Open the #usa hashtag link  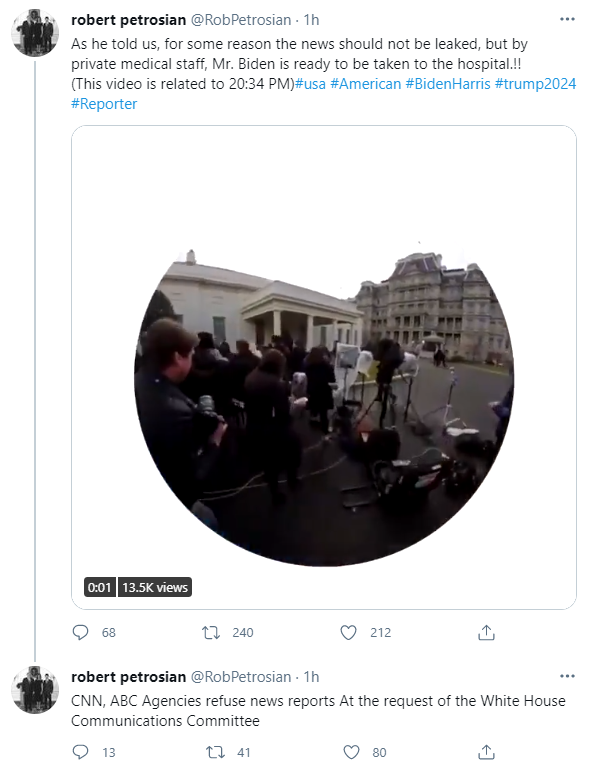(310, 84)
